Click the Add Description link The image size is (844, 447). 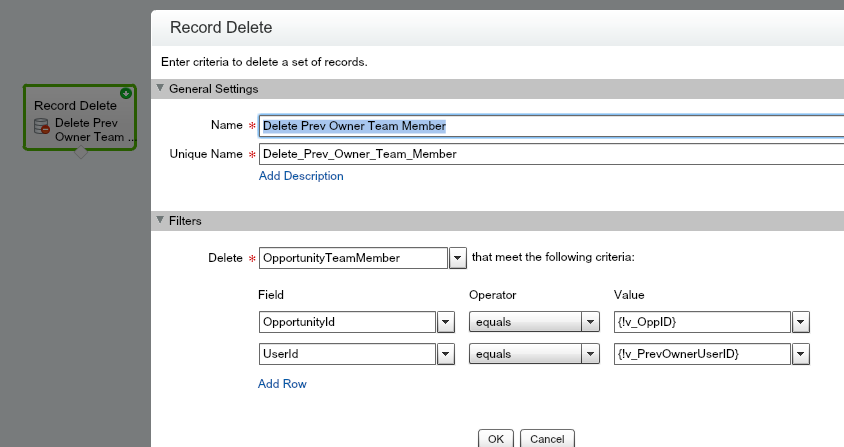tap(301, 176)
